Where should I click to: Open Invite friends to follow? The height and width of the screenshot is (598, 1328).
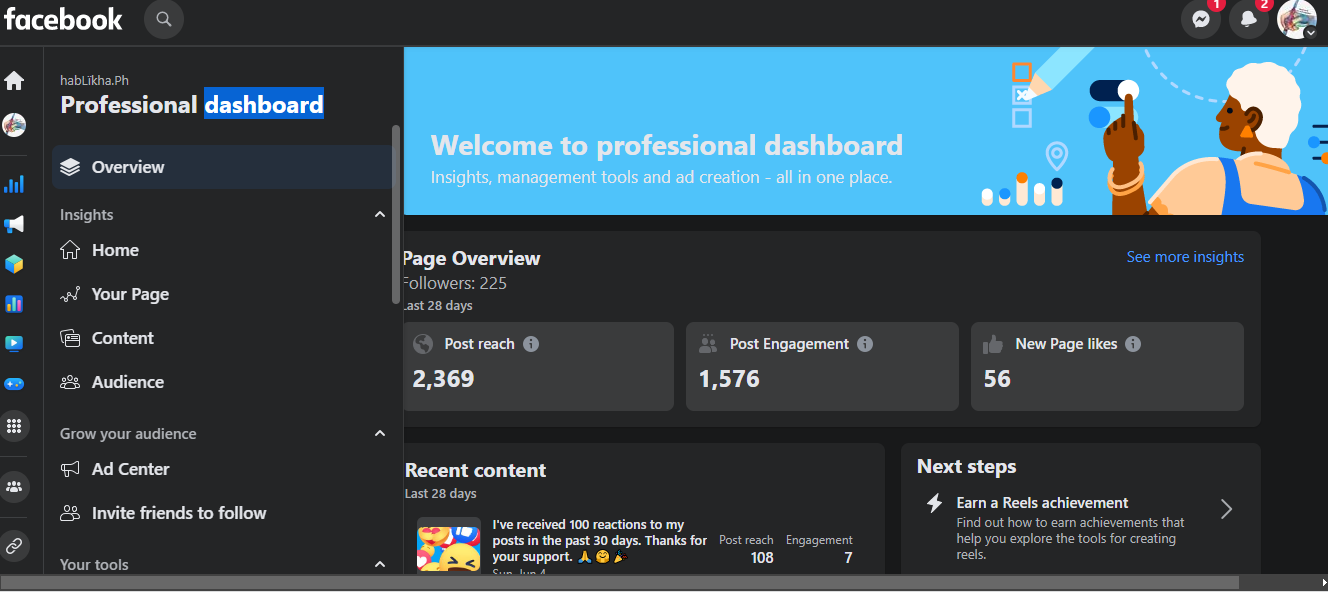pyautogui.click(x=222, y=513)
